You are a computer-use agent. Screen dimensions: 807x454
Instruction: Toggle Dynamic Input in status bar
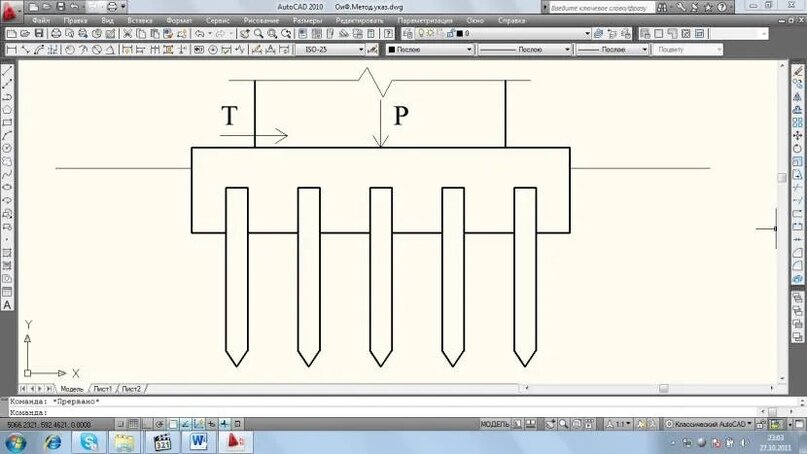(212, 424)
